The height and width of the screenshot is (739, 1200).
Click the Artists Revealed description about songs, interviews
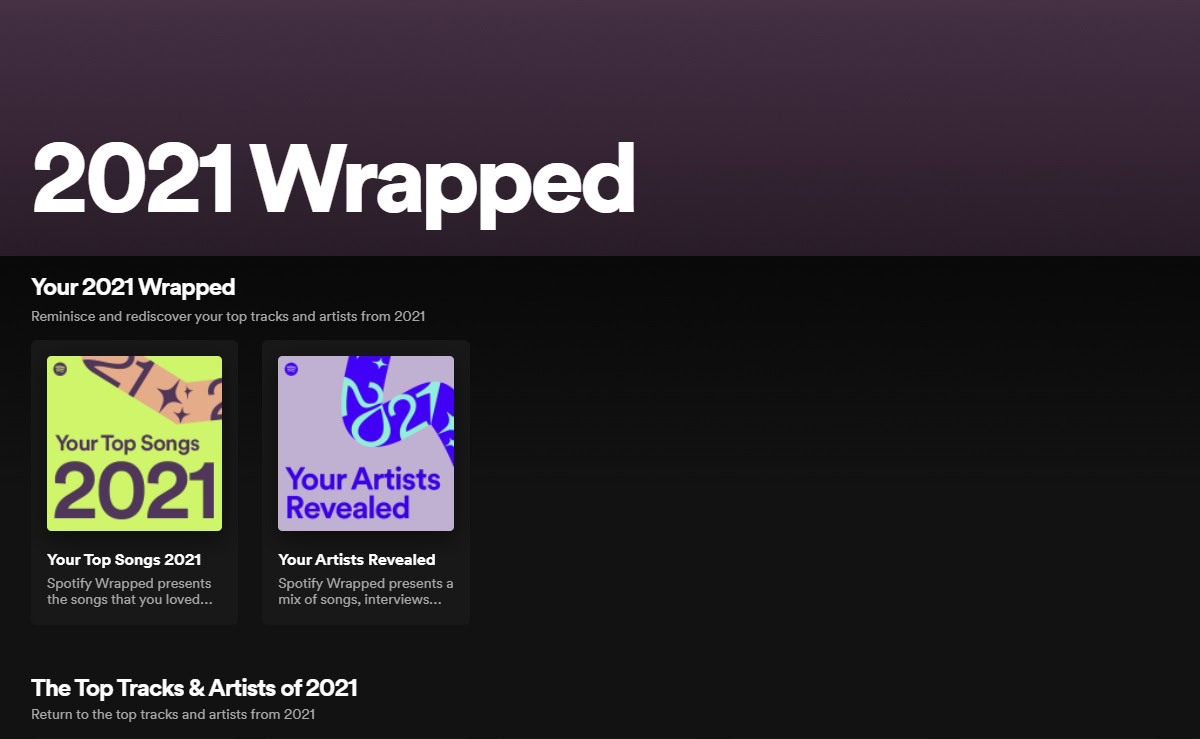click(x=366, y=591)
